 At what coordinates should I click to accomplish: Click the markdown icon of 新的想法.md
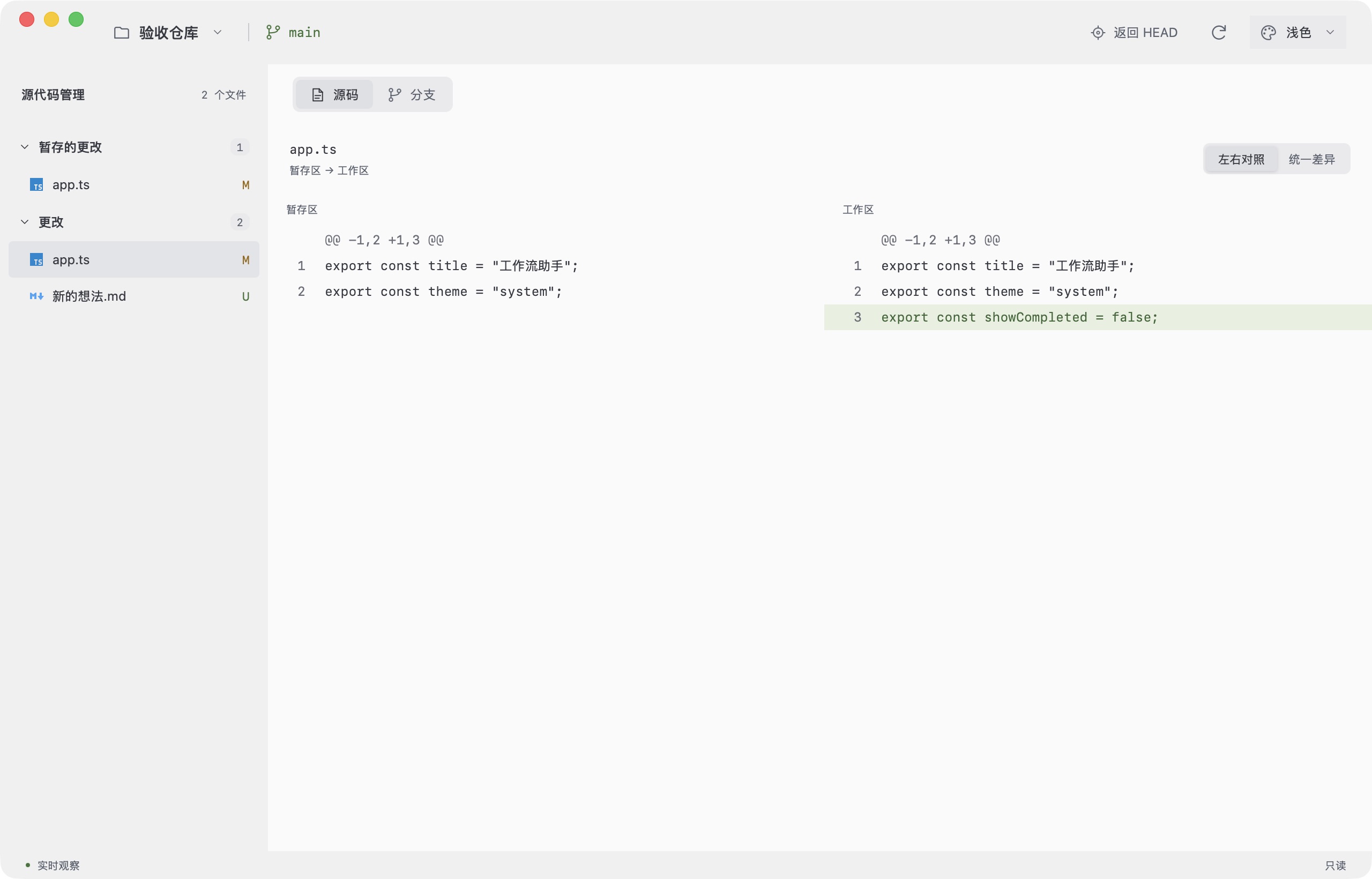click(x=36, y=296)
